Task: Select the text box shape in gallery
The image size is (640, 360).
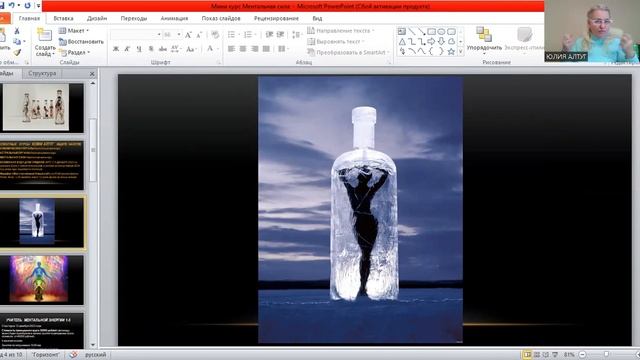Action: (402, 31)
